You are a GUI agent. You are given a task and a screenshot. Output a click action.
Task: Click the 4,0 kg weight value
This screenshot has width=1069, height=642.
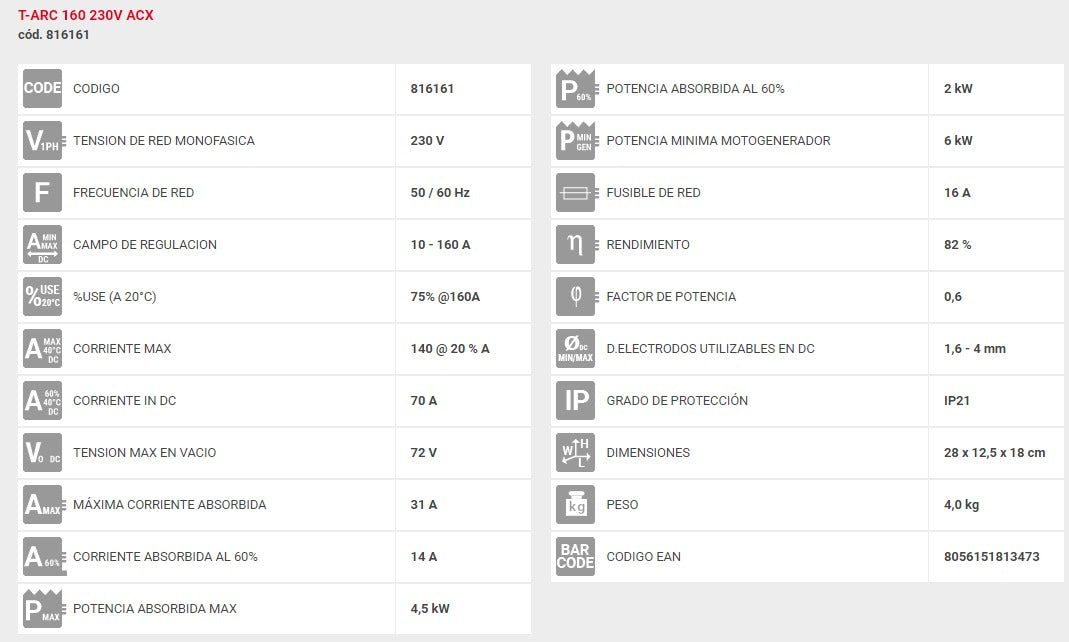(961, 505)
